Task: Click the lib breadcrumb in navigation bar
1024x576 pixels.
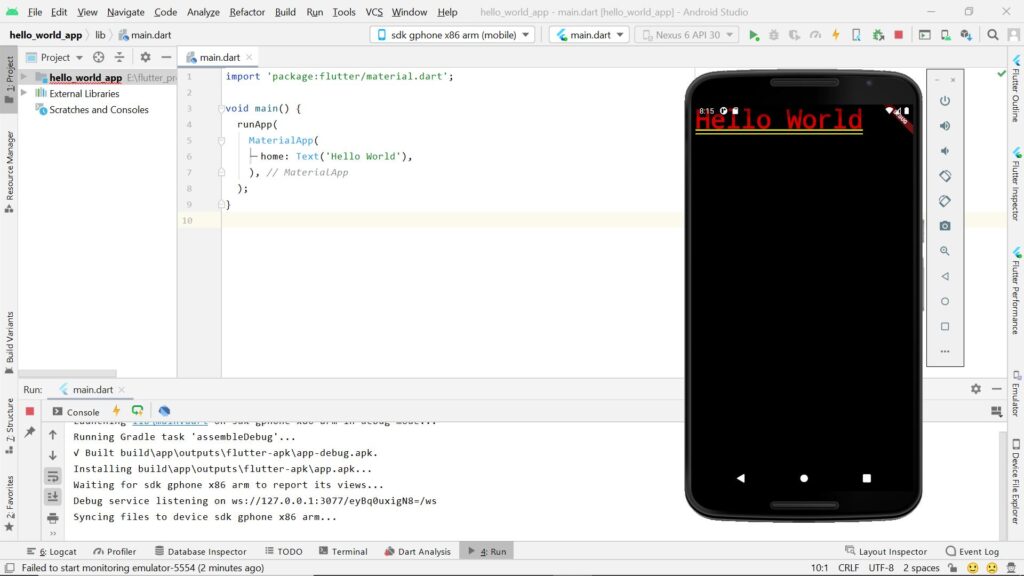Action: (x=100, y=35)
